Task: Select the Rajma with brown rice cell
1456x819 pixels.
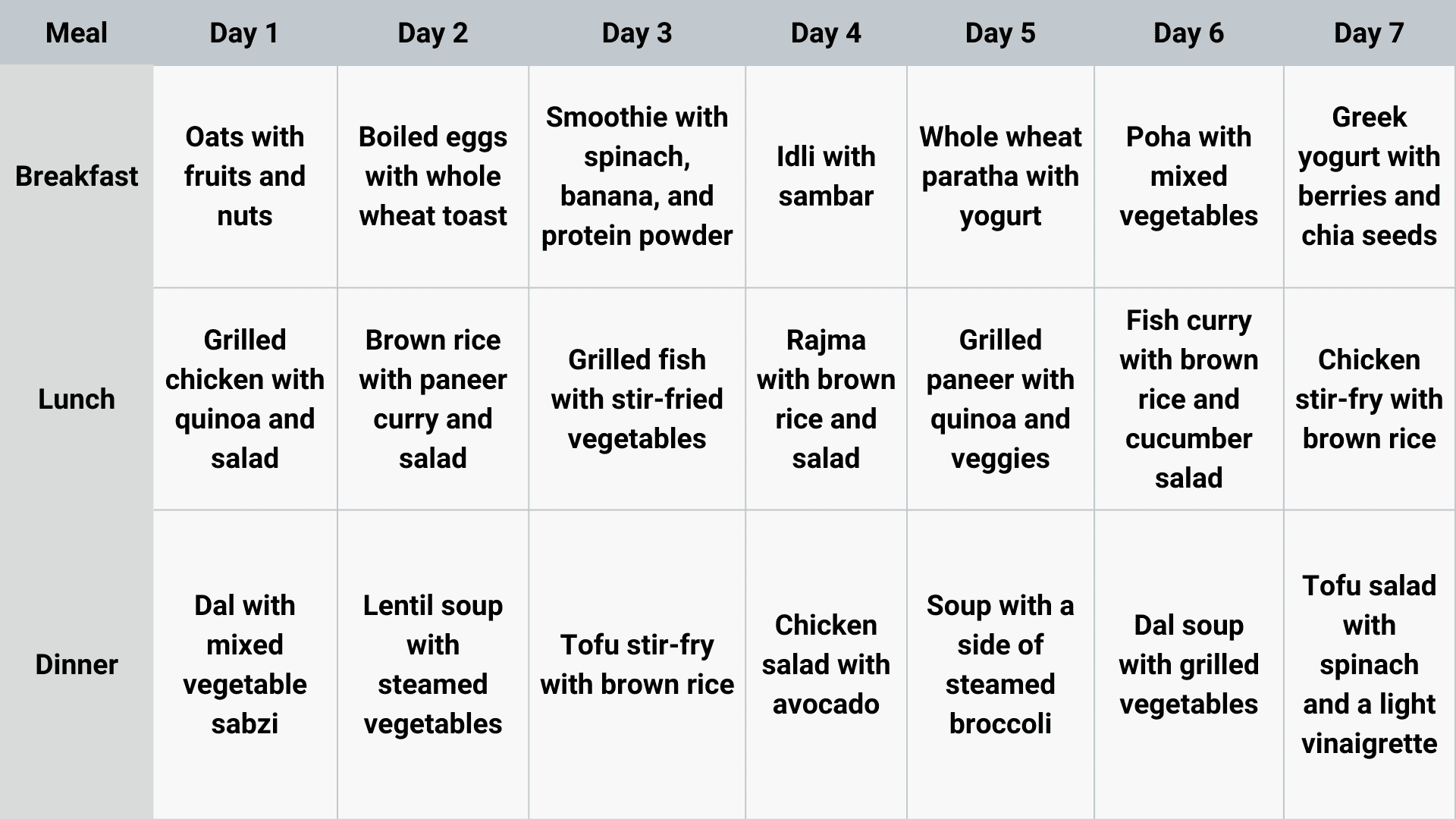Action: [x=826, y=399]
